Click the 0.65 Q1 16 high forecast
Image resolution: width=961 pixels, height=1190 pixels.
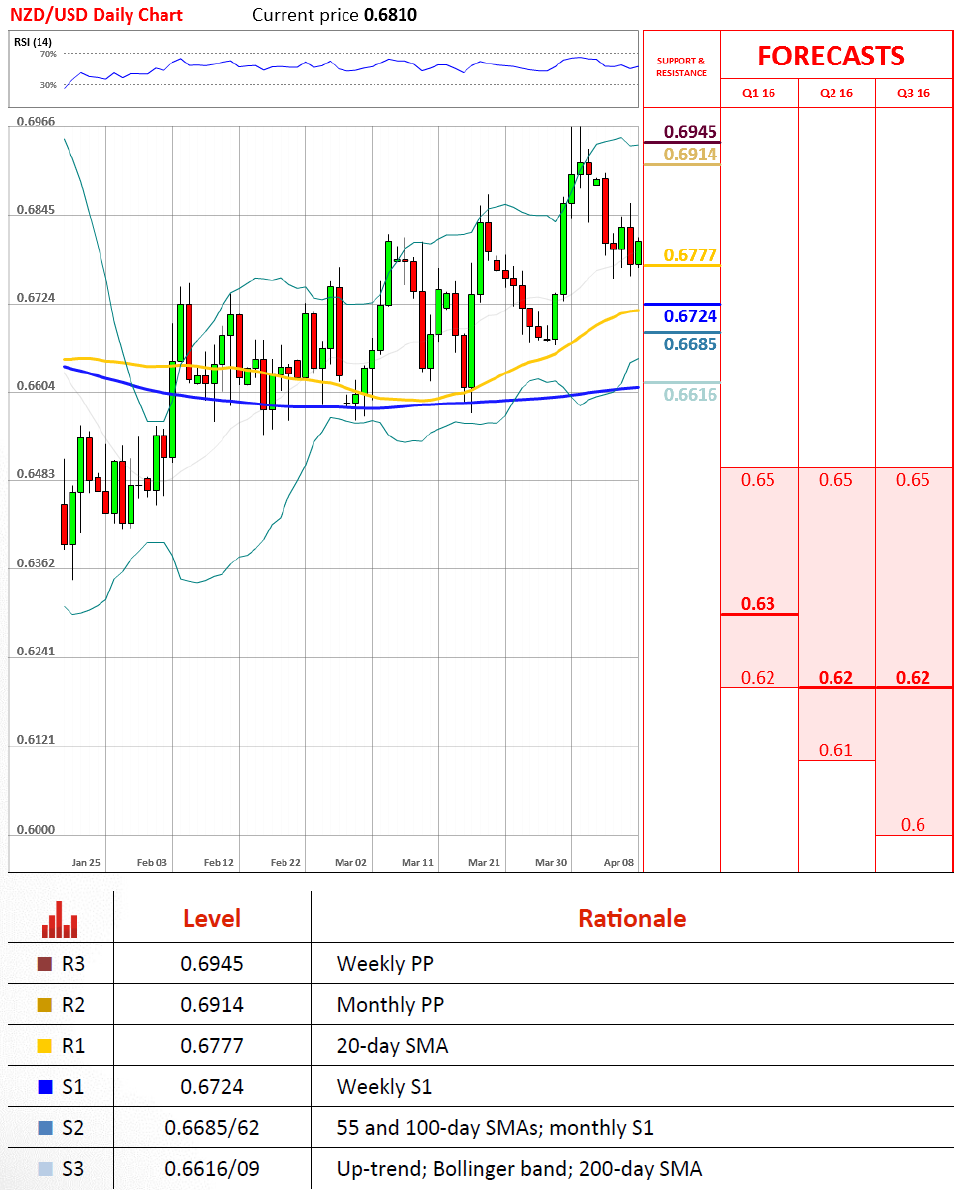pyautogui.click(x=758, y=480)
